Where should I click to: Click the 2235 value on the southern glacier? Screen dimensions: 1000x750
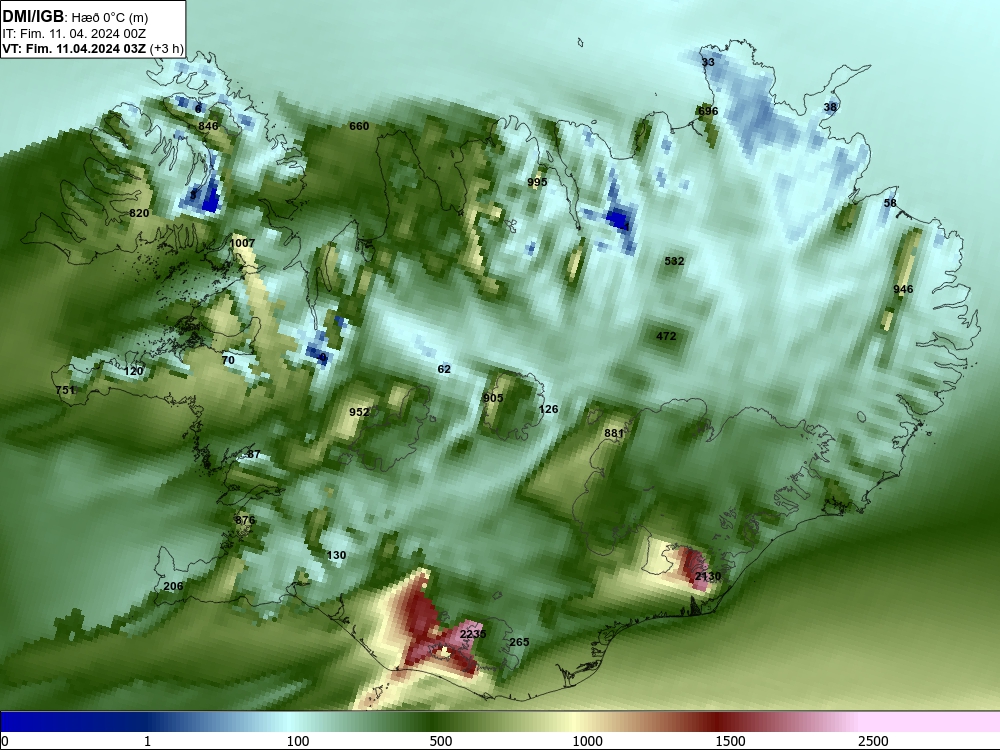click(473, 634)
